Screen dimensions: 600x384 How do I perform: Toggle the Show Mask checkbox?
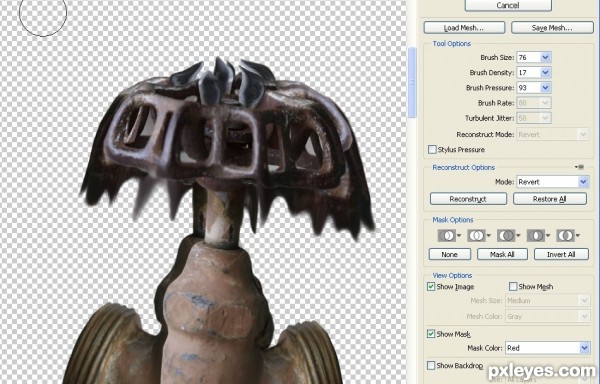(x=431, y=334)
